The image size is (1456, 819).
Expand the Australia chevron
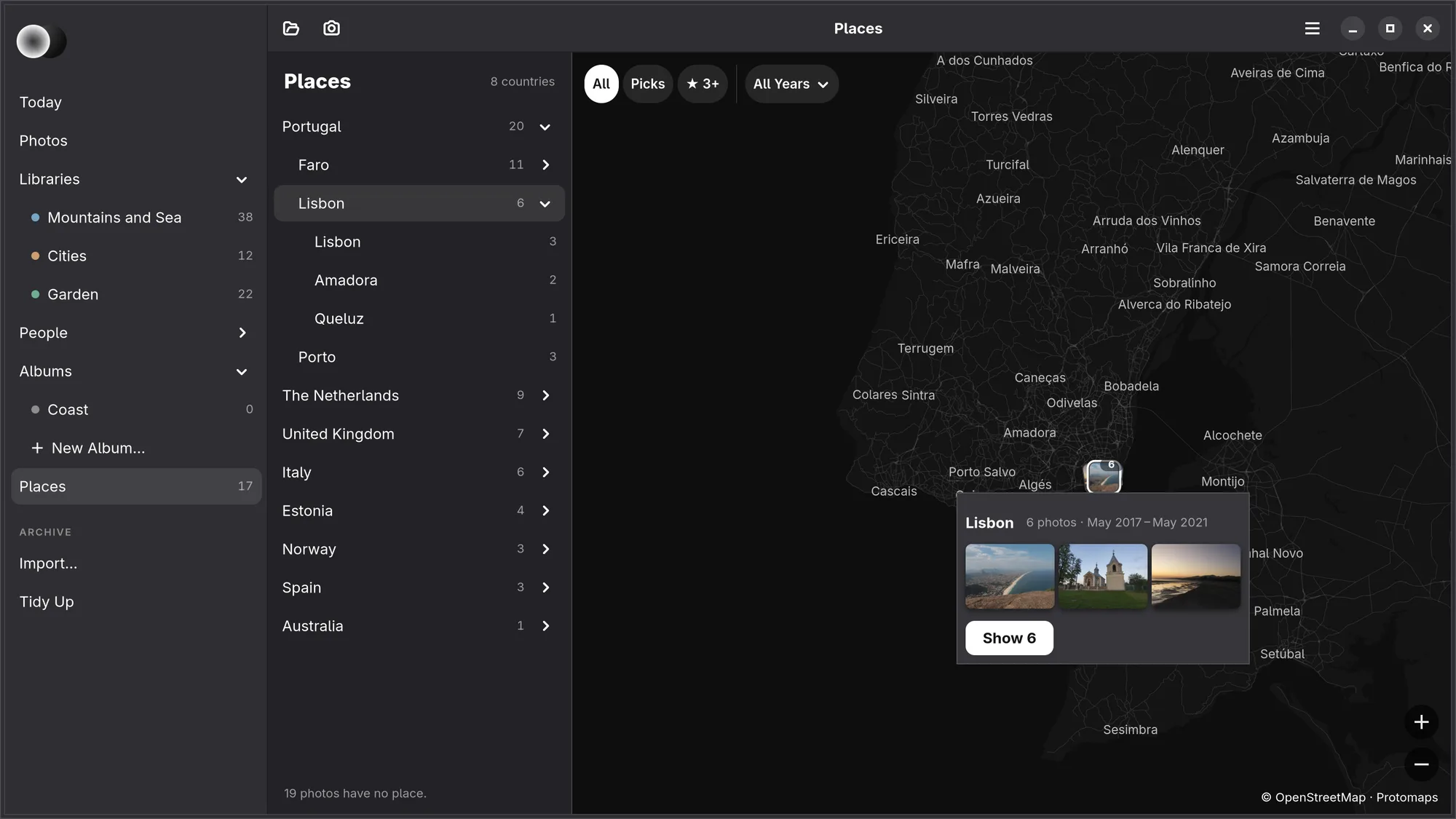pyautogui.click(x=546, y=626)
